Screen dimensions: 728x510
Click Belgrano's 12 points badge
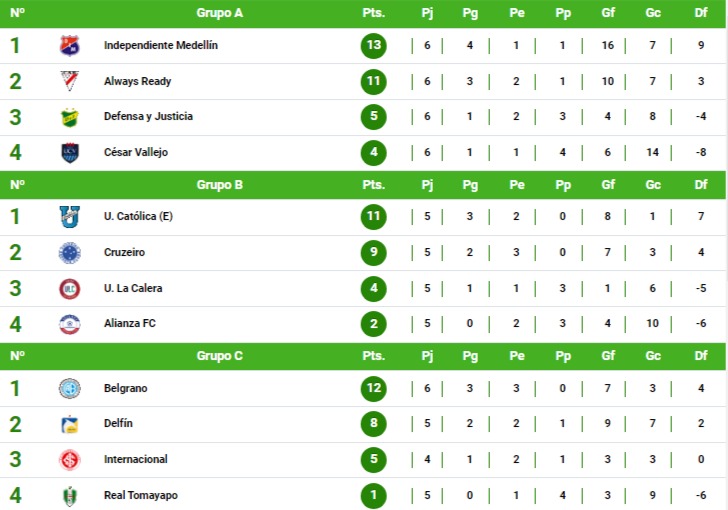click(x=373, y=388)
